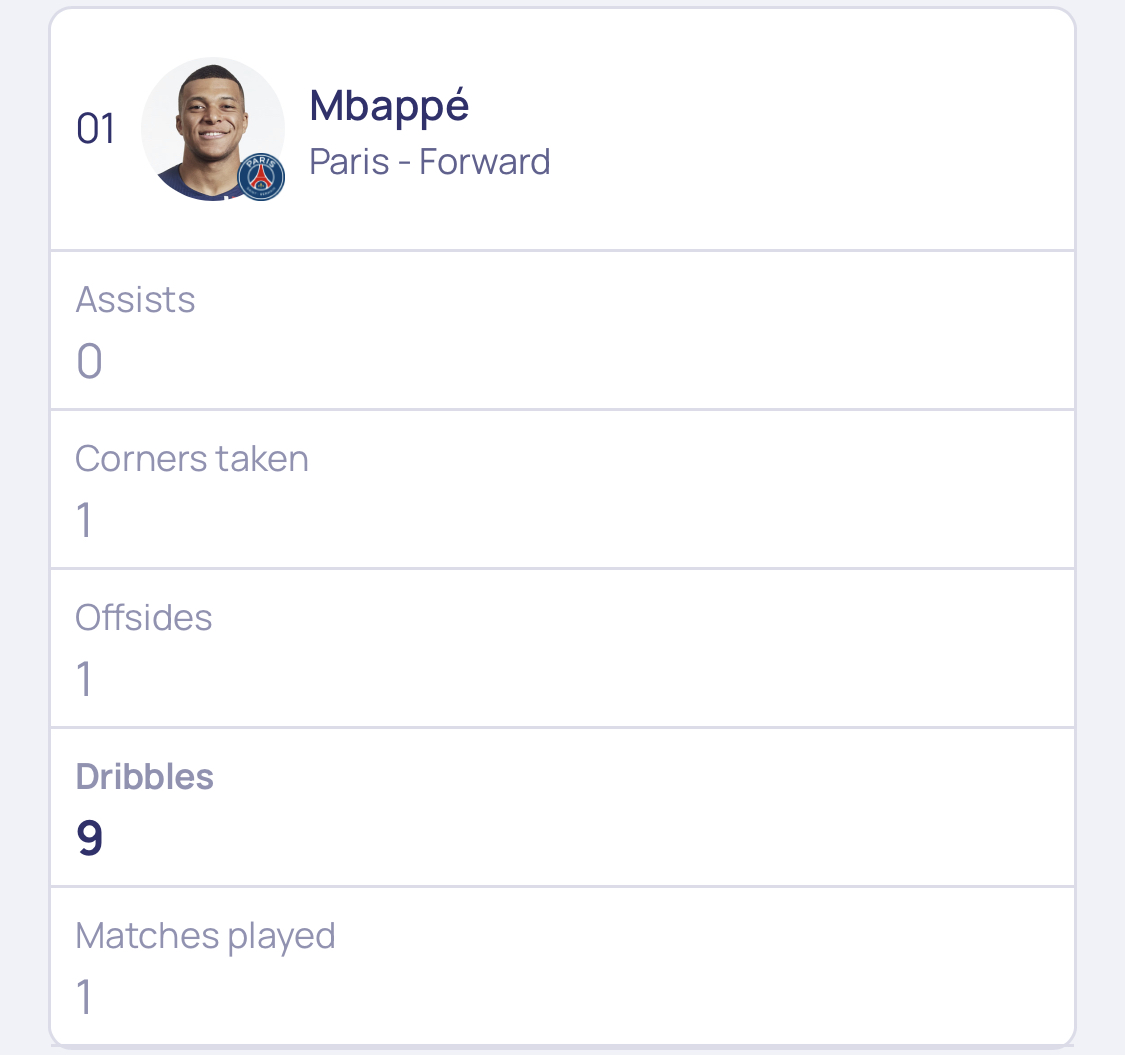Select the bold Dribbles label
Viewport: 1125px width, 1055px height.
[x=144, y=777]
